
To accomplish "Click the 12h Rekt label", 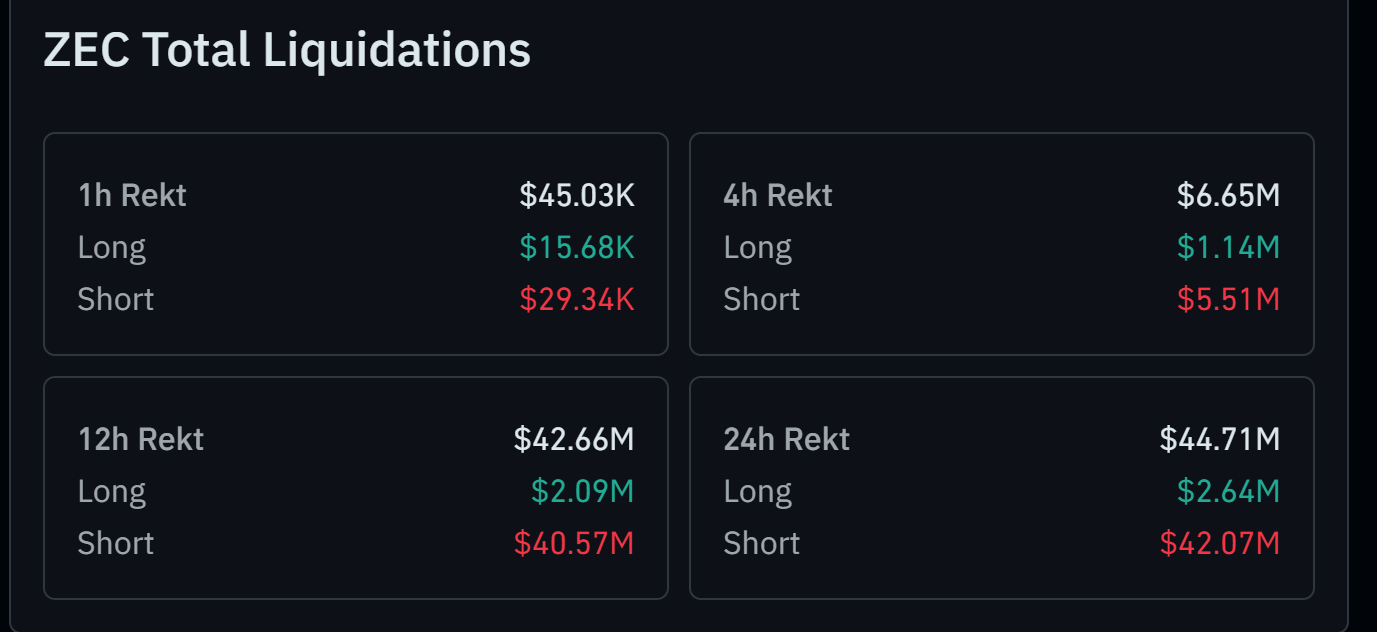I will coord(141,439).
